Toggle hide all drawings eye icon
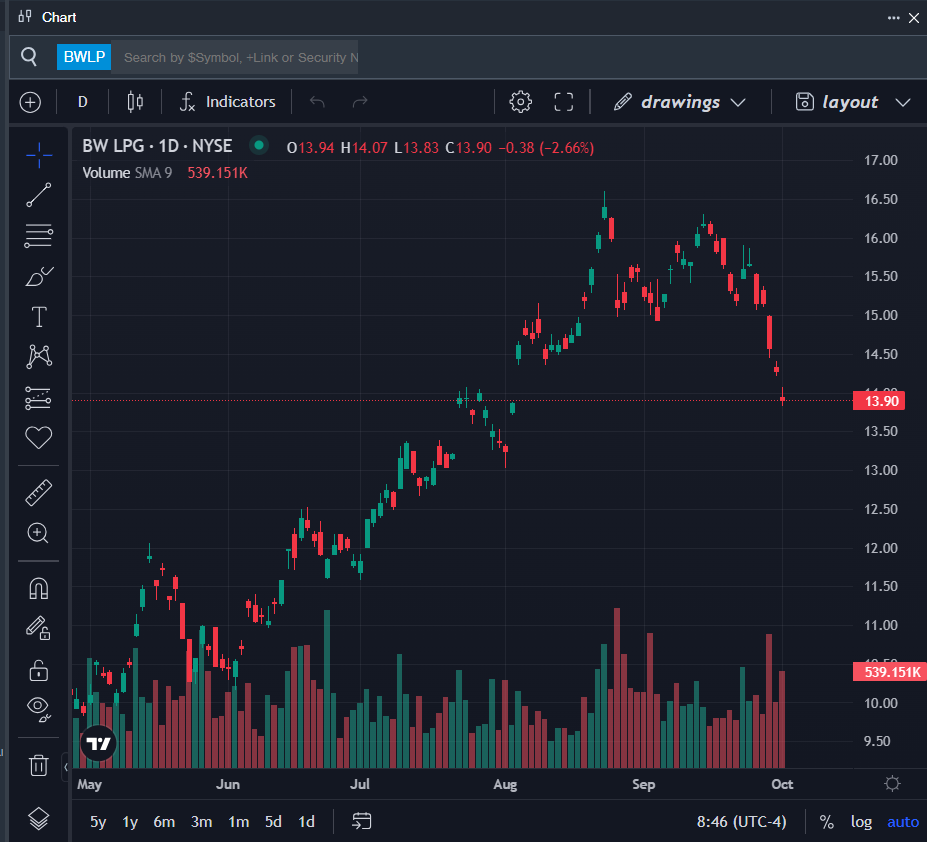Screen dimensions: 927x842 [39, 708]
